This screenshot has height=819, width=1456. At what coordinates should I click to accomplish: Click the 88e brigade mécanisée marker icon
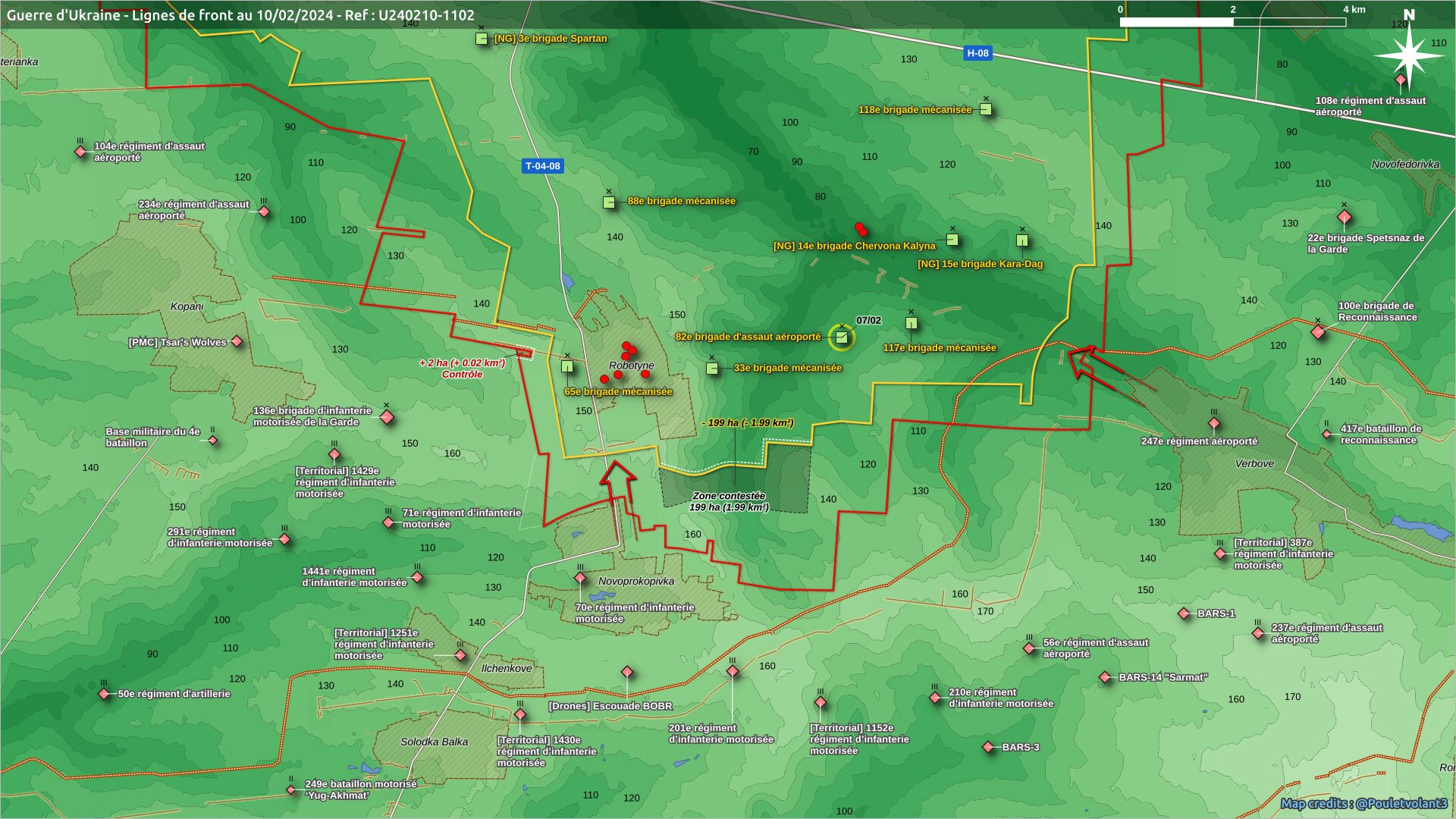pos(609,202)
